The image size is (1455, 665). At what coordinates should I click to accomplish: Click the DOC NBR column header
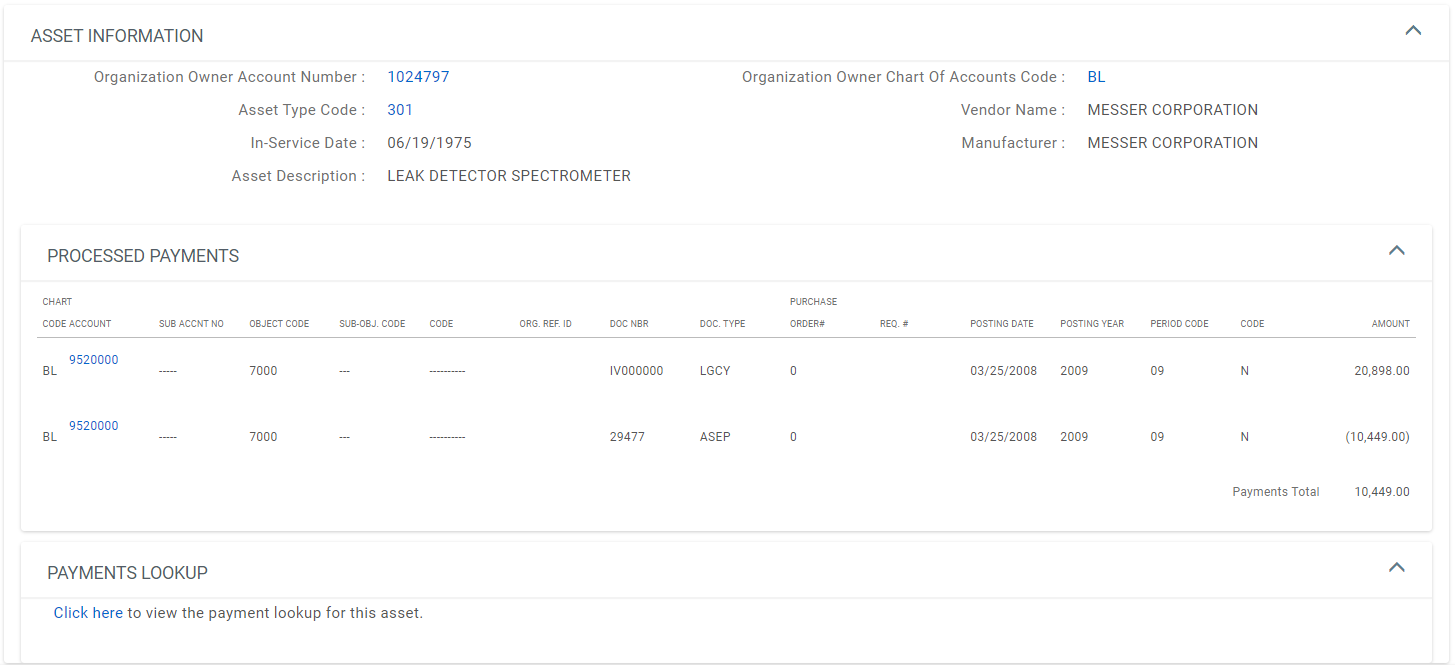point(629,324)
